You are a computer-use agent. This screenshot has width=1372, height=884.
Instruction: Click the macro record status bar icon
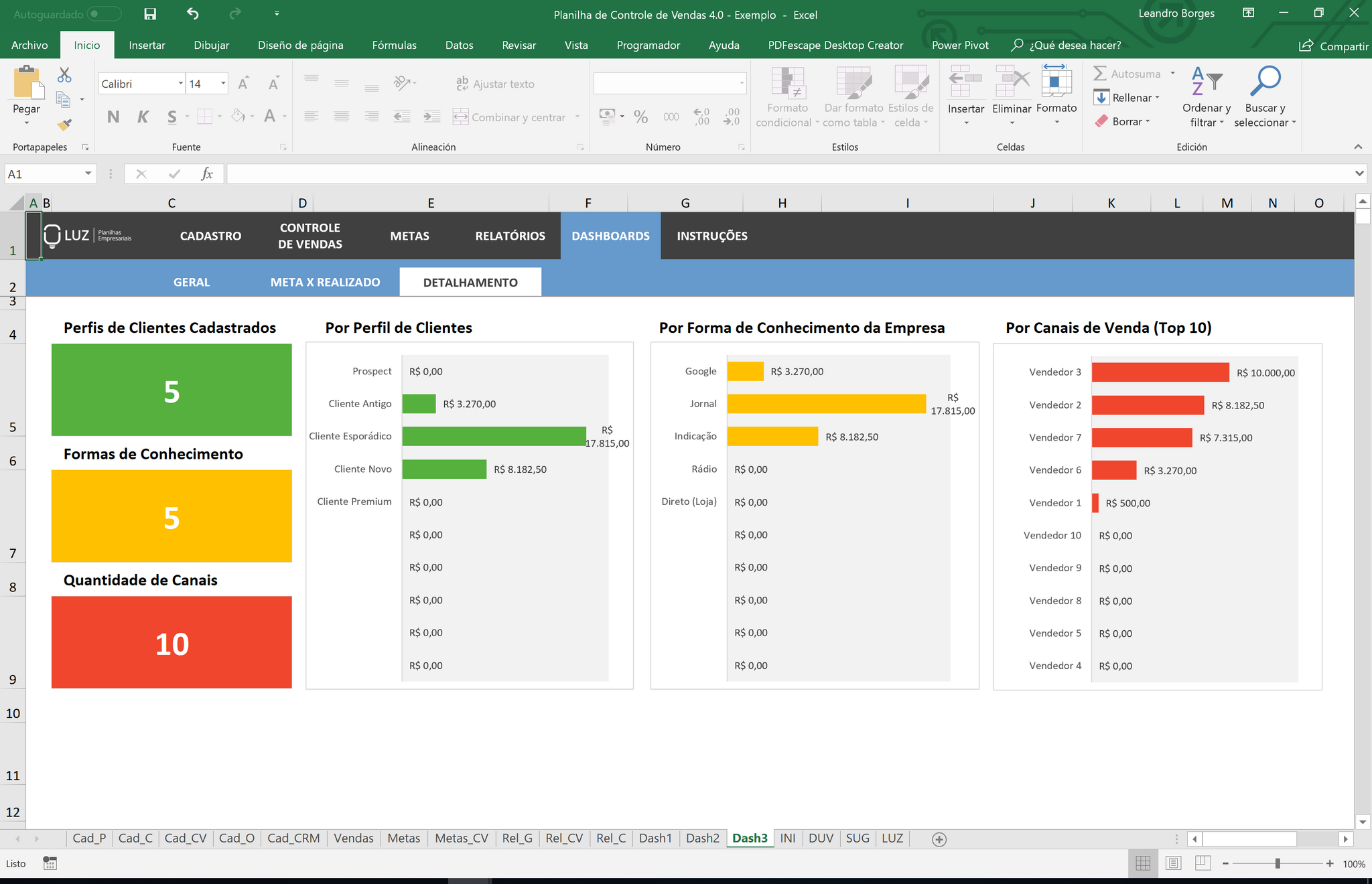[x=50, y=863]
